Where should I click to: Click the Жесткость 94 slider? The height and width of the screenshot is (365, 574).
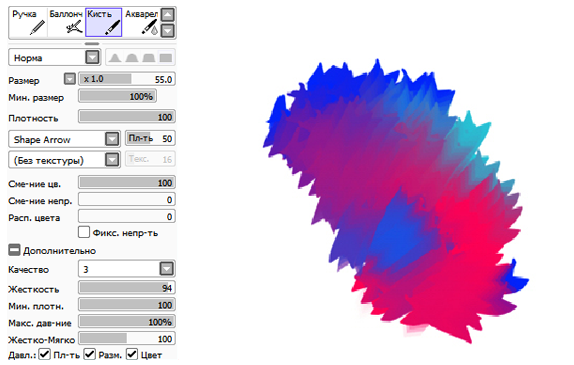[x=127, y=288]
